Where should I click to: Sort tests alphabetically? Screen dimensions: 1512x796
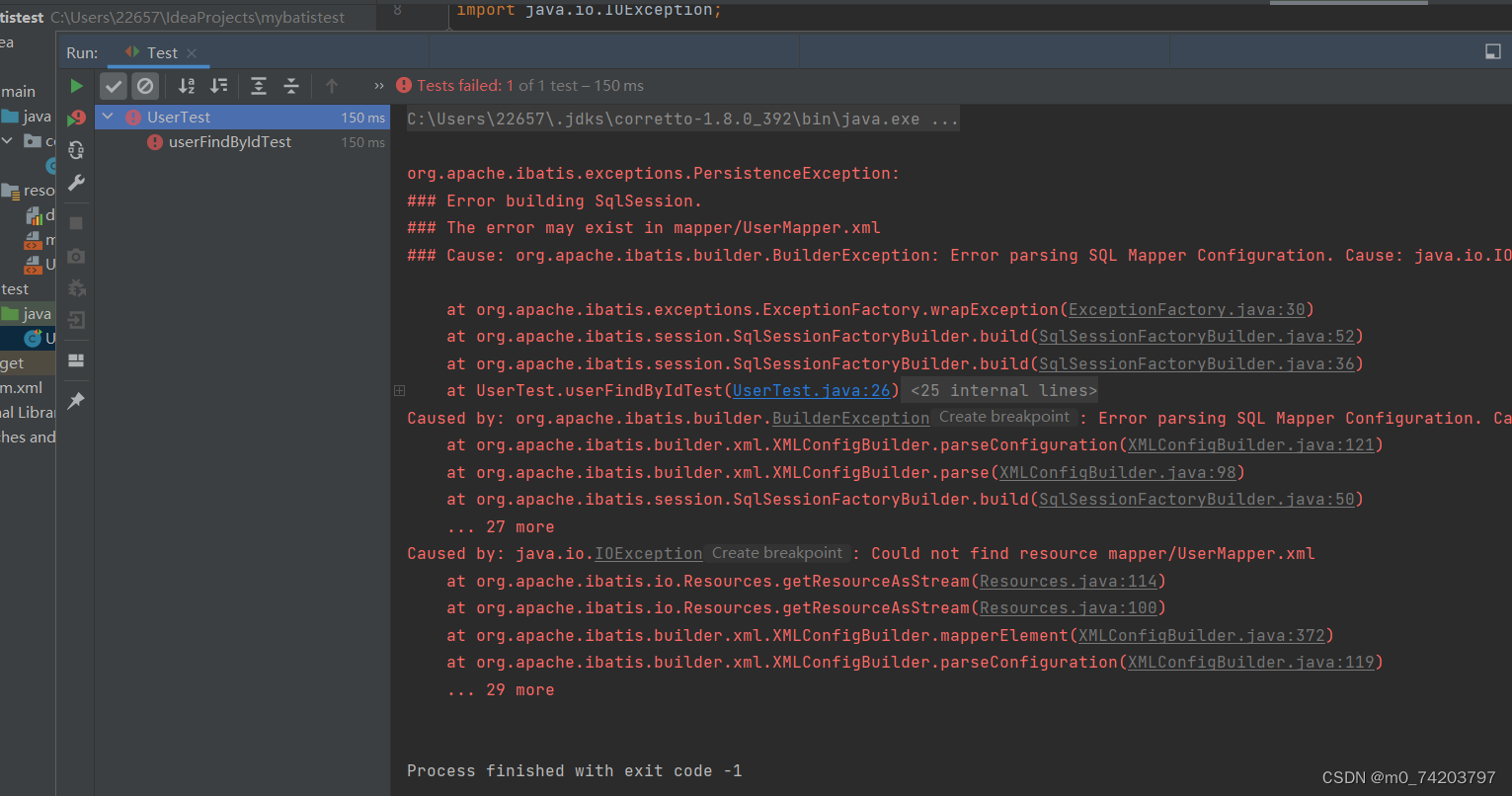point(186,86)
